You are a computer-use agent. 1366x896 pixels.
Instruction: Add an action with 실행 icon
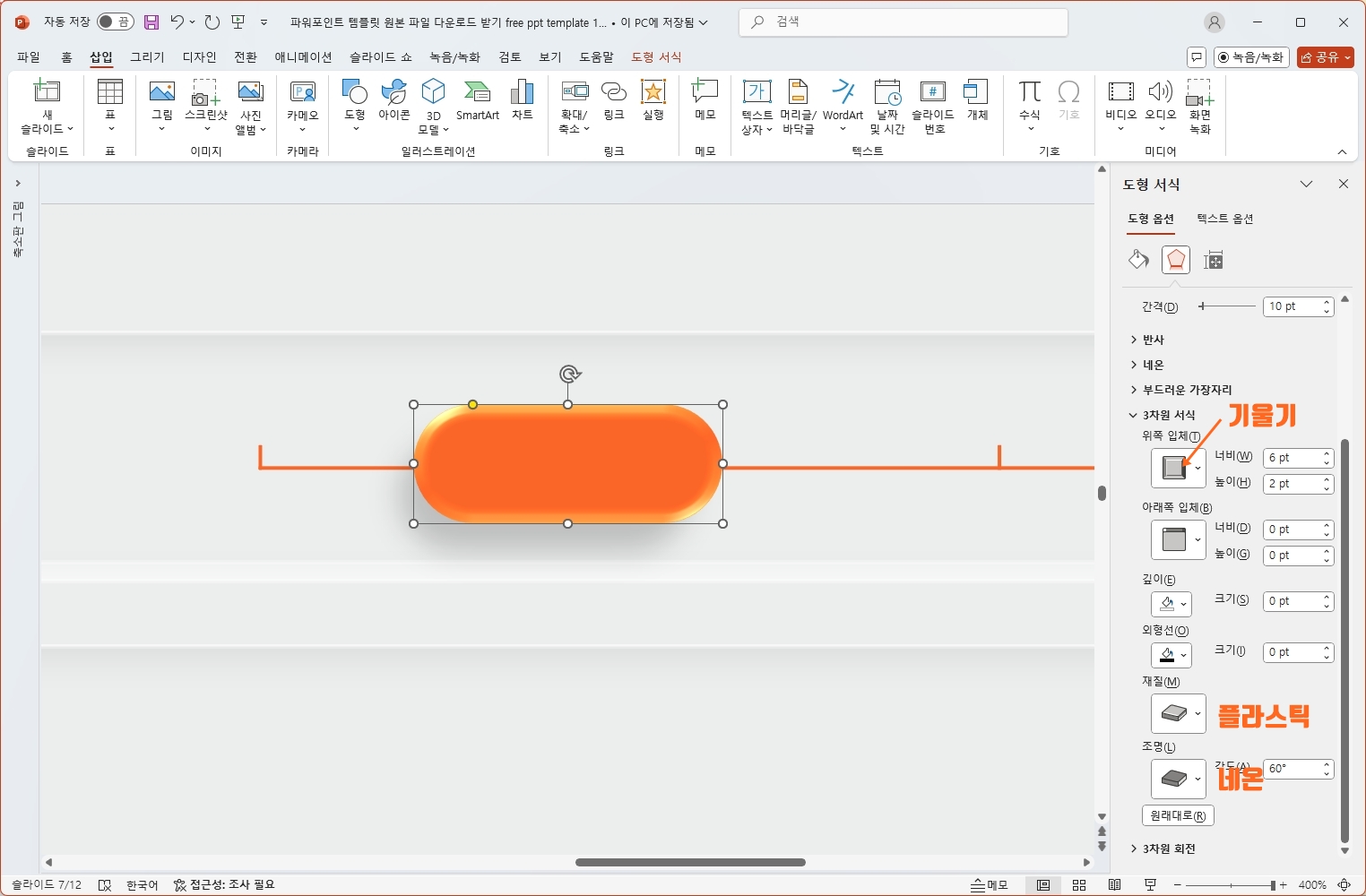coord(653,100)
